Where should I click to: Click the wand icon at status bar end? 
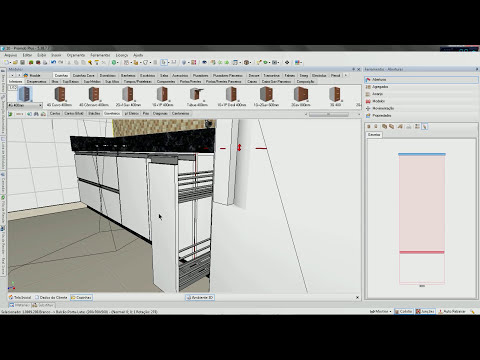473,311
